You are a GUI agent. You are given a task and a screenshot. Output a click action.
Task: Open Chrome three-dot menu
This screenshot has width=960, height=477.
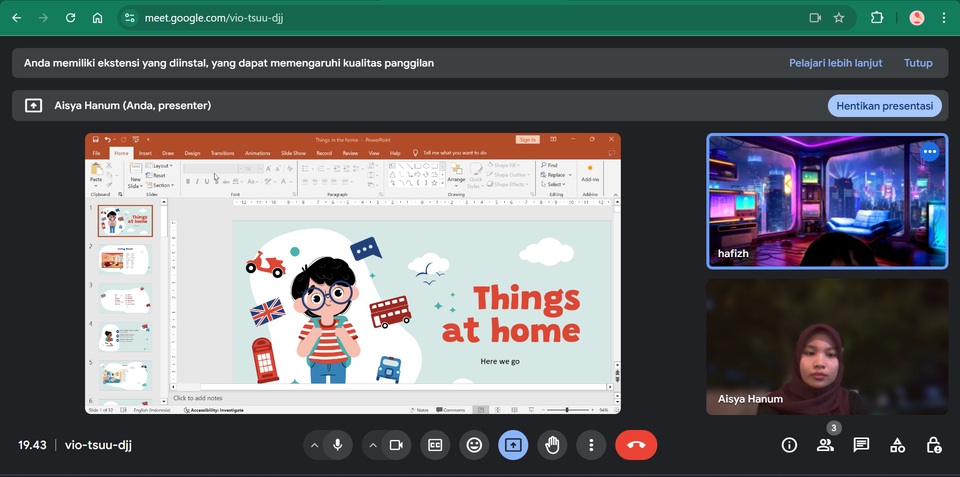pyautogui.click(x=944, y=18)
